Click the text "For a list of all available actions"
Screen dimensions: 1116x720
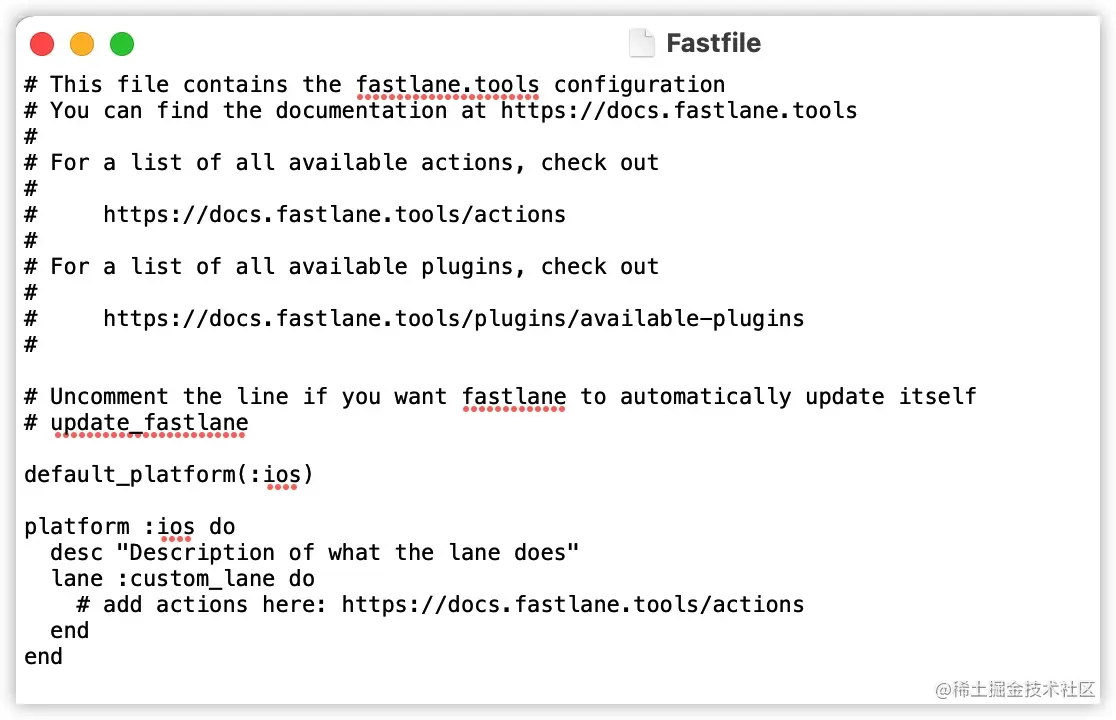(x=281, y=162)
